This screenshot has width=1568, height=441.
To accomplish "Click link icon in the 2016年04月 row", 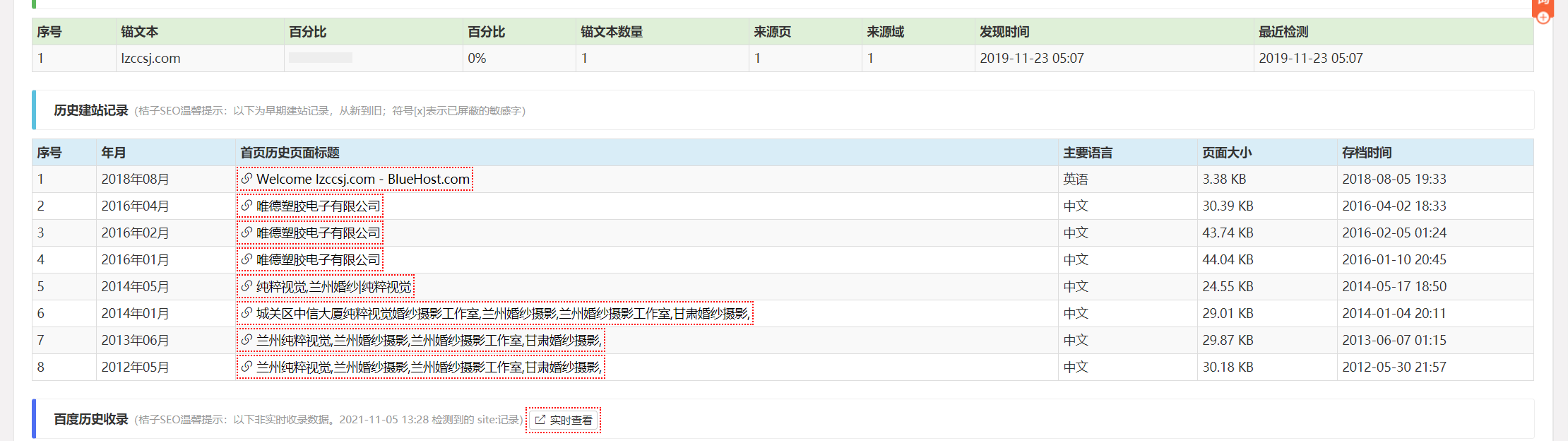I will (247, 206).
